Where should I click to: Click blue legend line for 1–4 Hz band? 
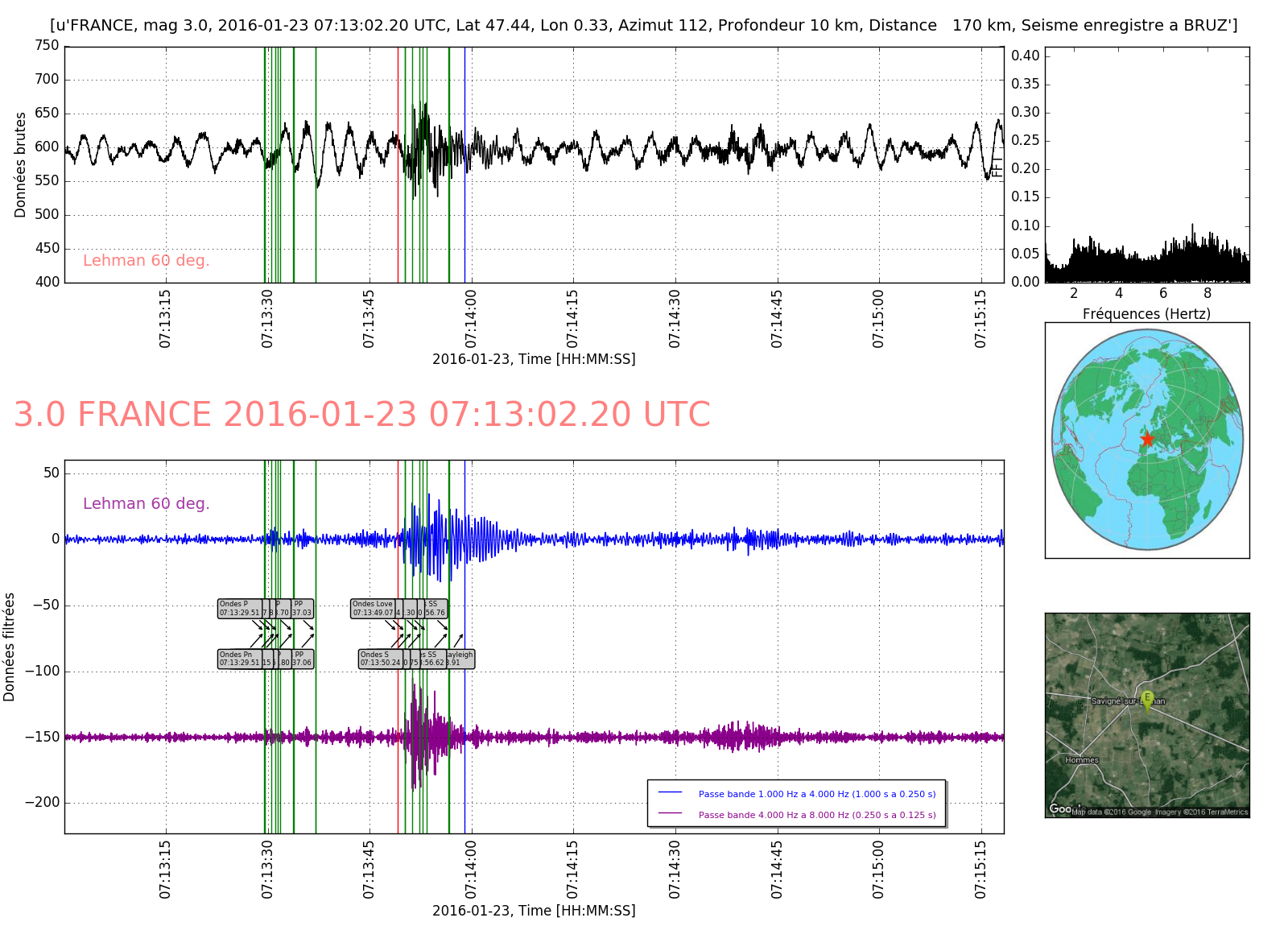[670, 793]
